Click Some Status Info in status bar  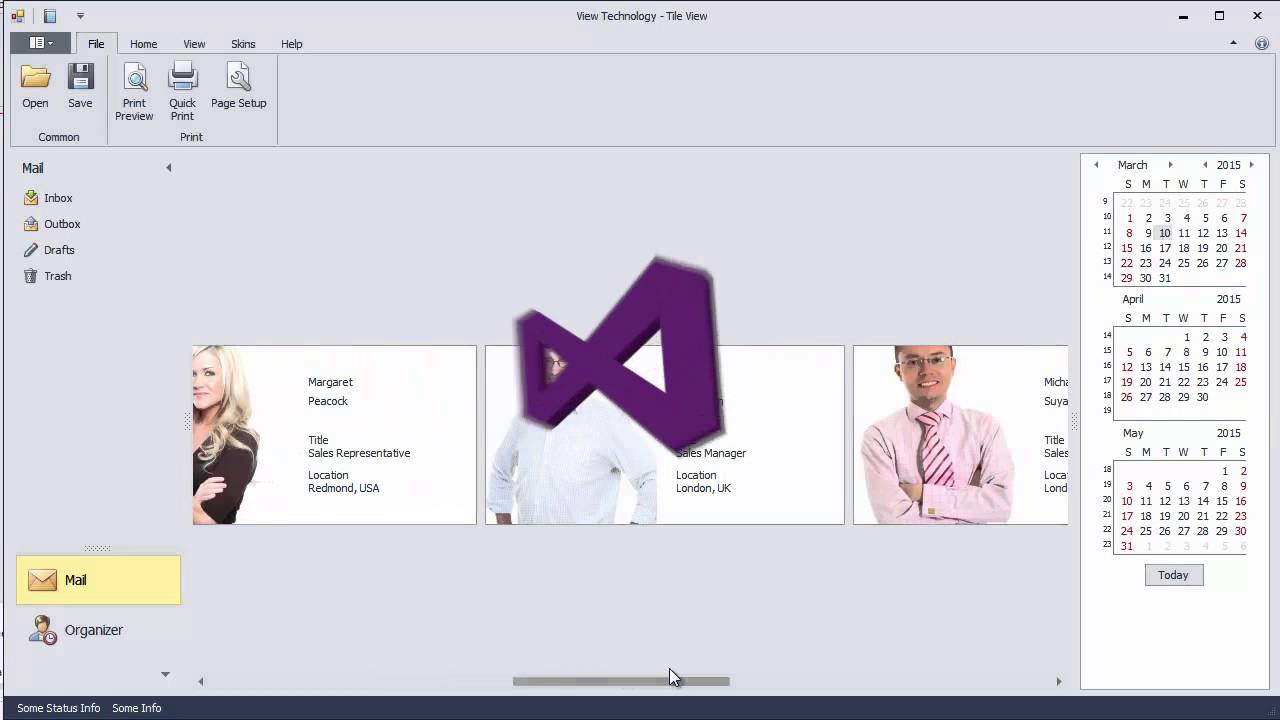coord(59,708)
